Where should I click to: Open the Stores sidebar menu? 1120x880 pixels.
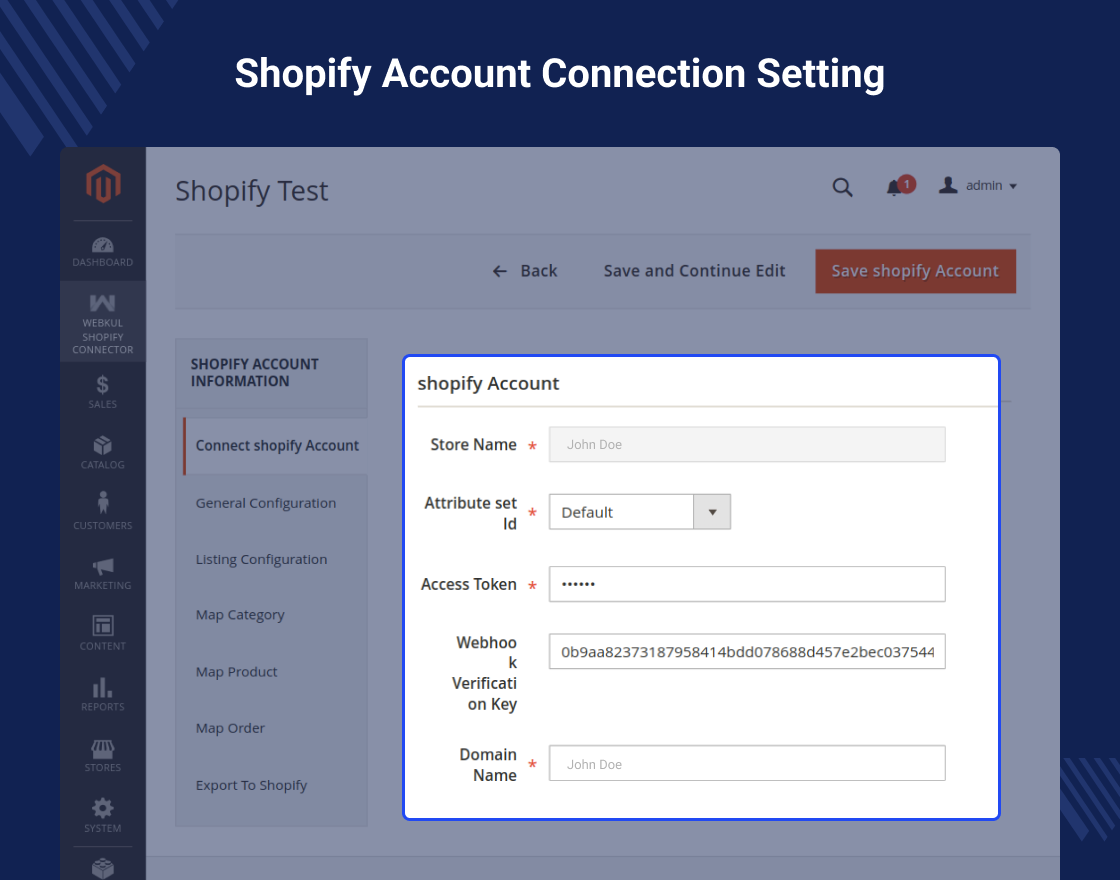pyautogui.click(x=103, y=756)
